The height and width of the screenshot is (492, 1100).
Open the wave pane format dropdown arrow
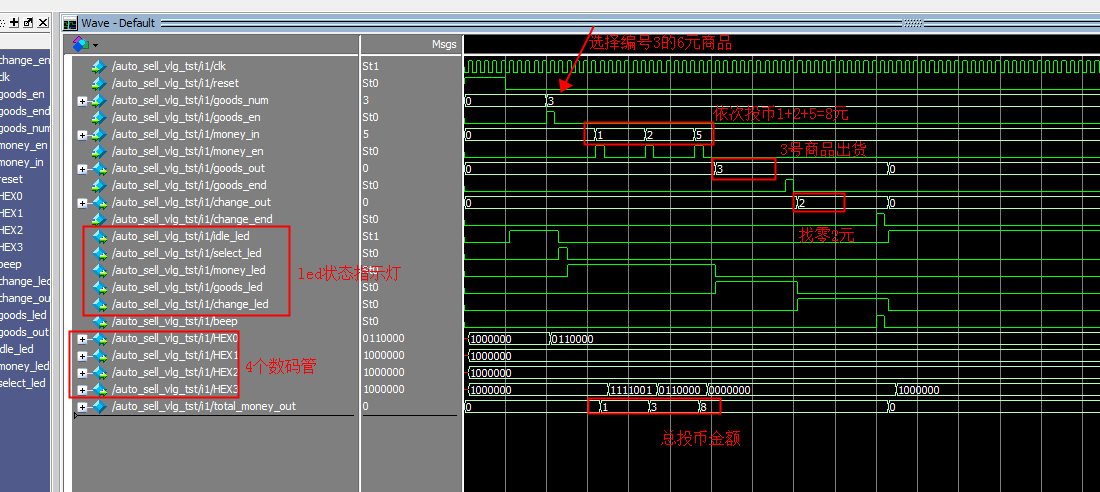[x=95, y=45]
